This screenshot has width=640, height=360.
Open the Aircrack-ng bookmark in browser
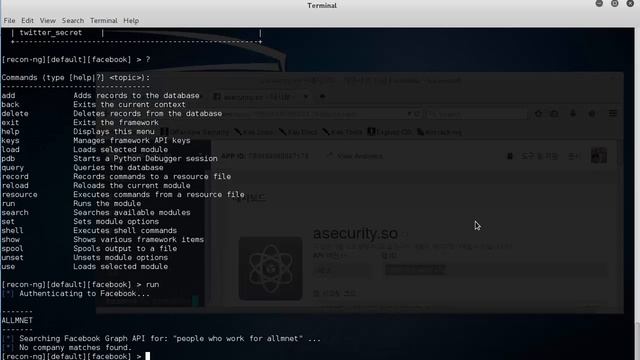tap(440, 132)
